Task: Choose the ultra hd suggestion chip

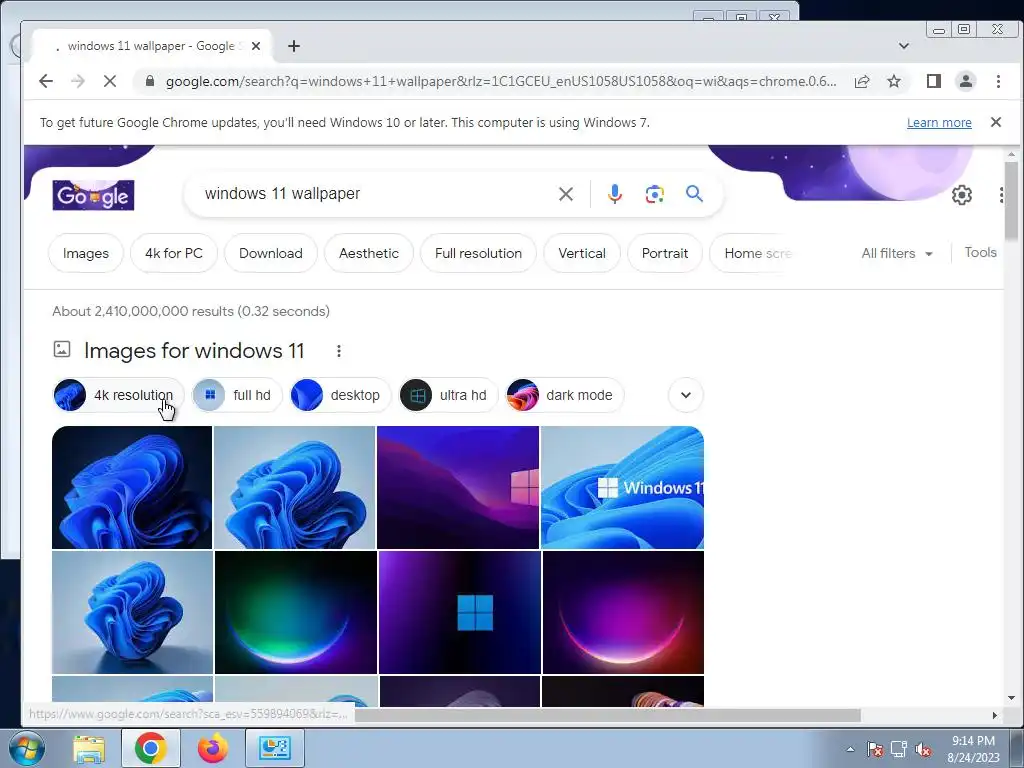Action: pos(449,395)
